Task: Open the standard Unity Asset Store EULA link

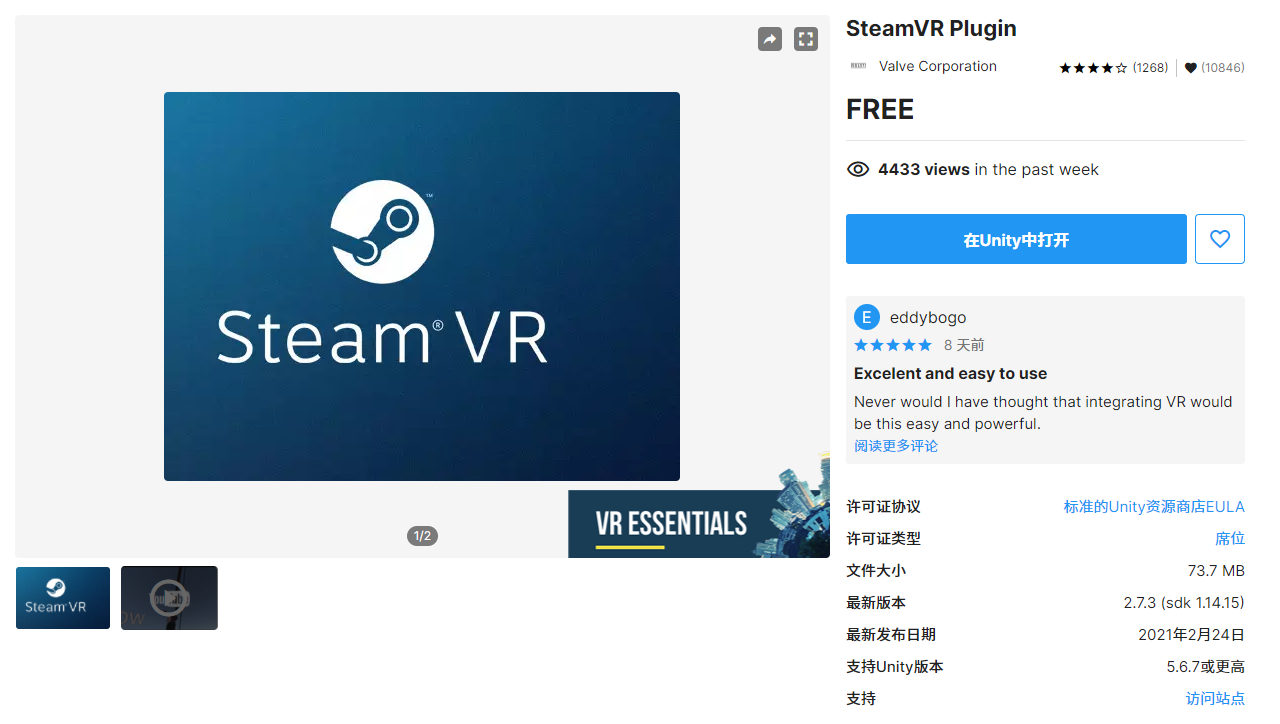Action: pos(1154,507)
